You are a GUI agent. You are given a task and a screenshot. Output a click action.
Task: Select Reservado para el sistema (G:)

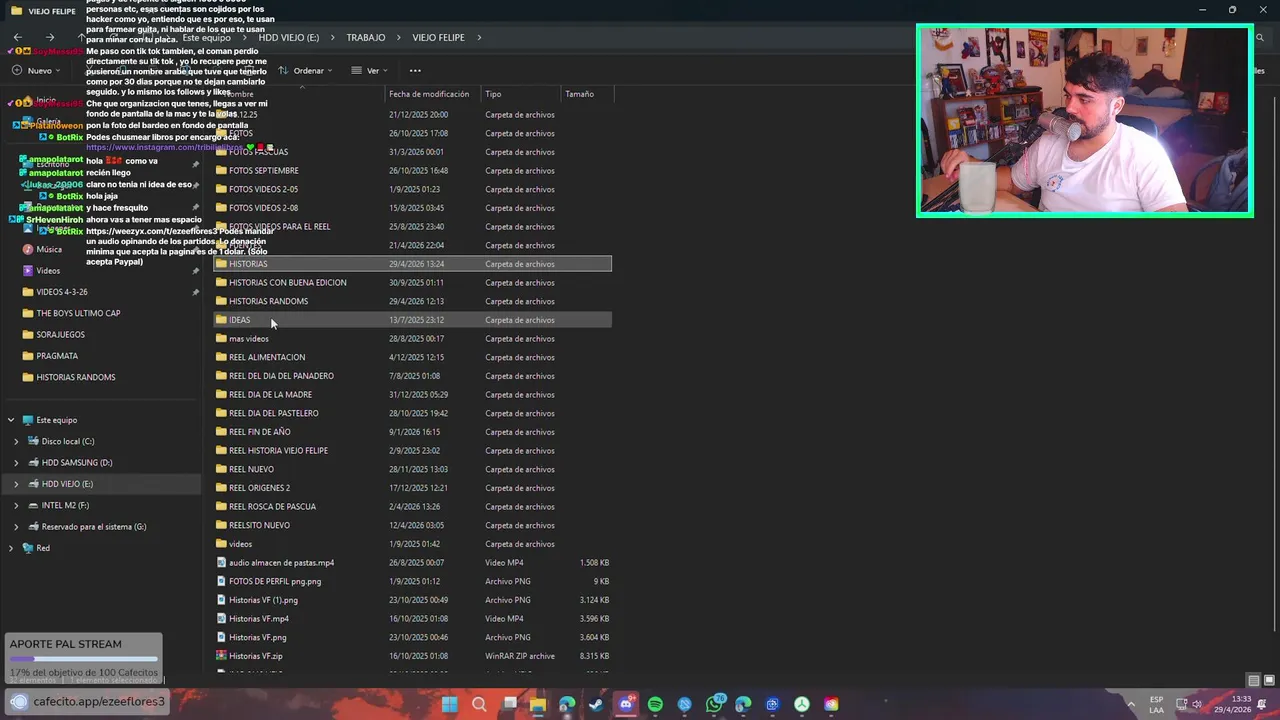coord(94,526)
